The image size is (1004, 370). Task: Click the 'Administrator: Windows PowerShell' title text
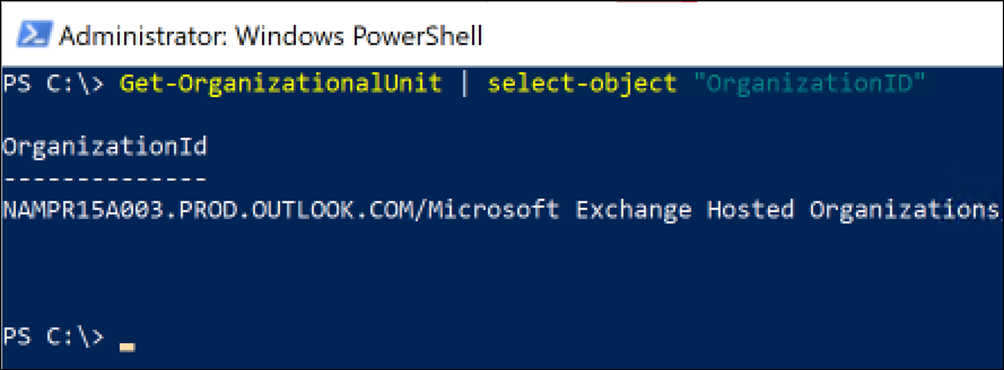[x=270, y=36]
